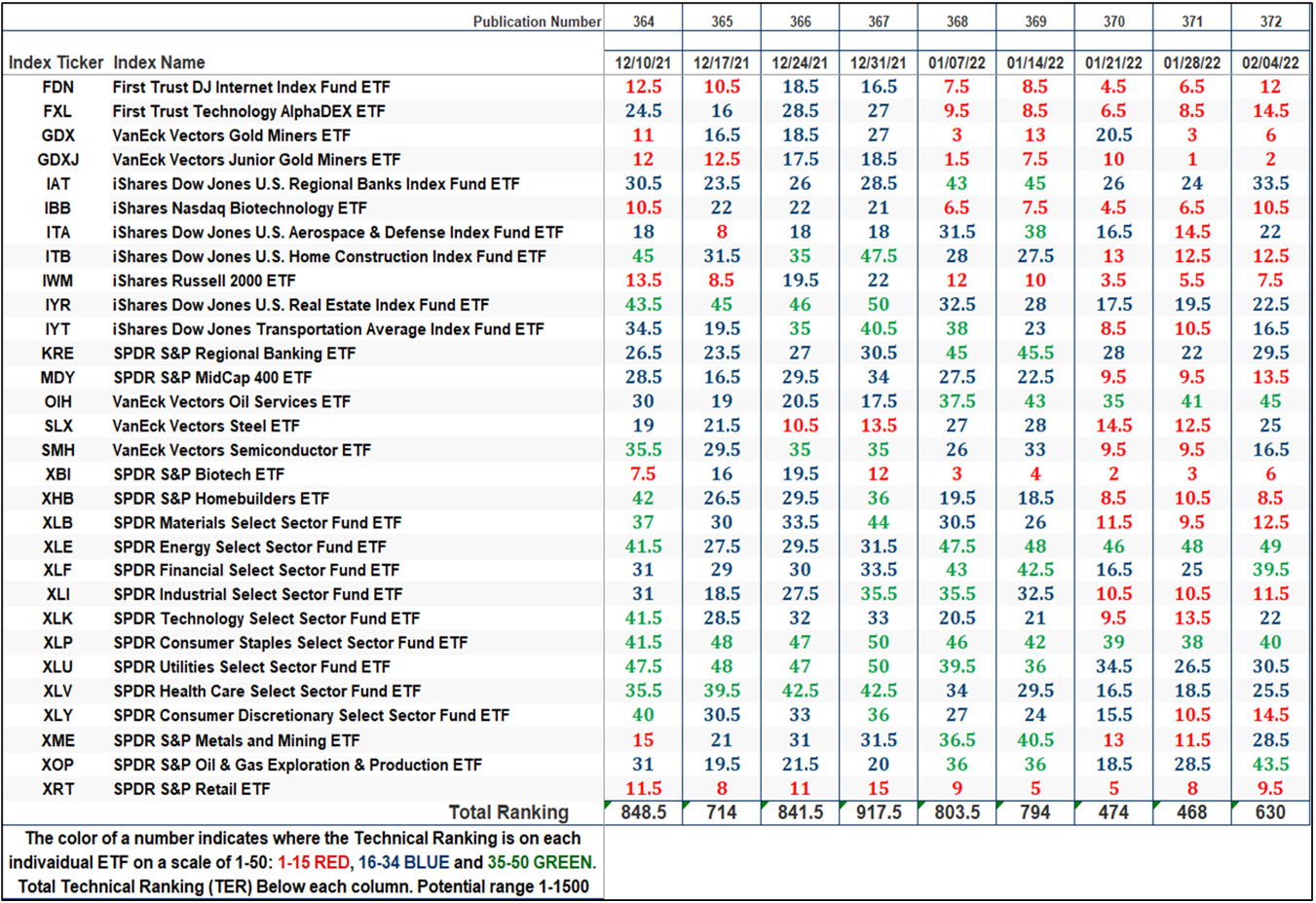Click ITA value 31.5 under 01/07/22
The height and width of the screenshot is (903, 1316).
(957, 232)
